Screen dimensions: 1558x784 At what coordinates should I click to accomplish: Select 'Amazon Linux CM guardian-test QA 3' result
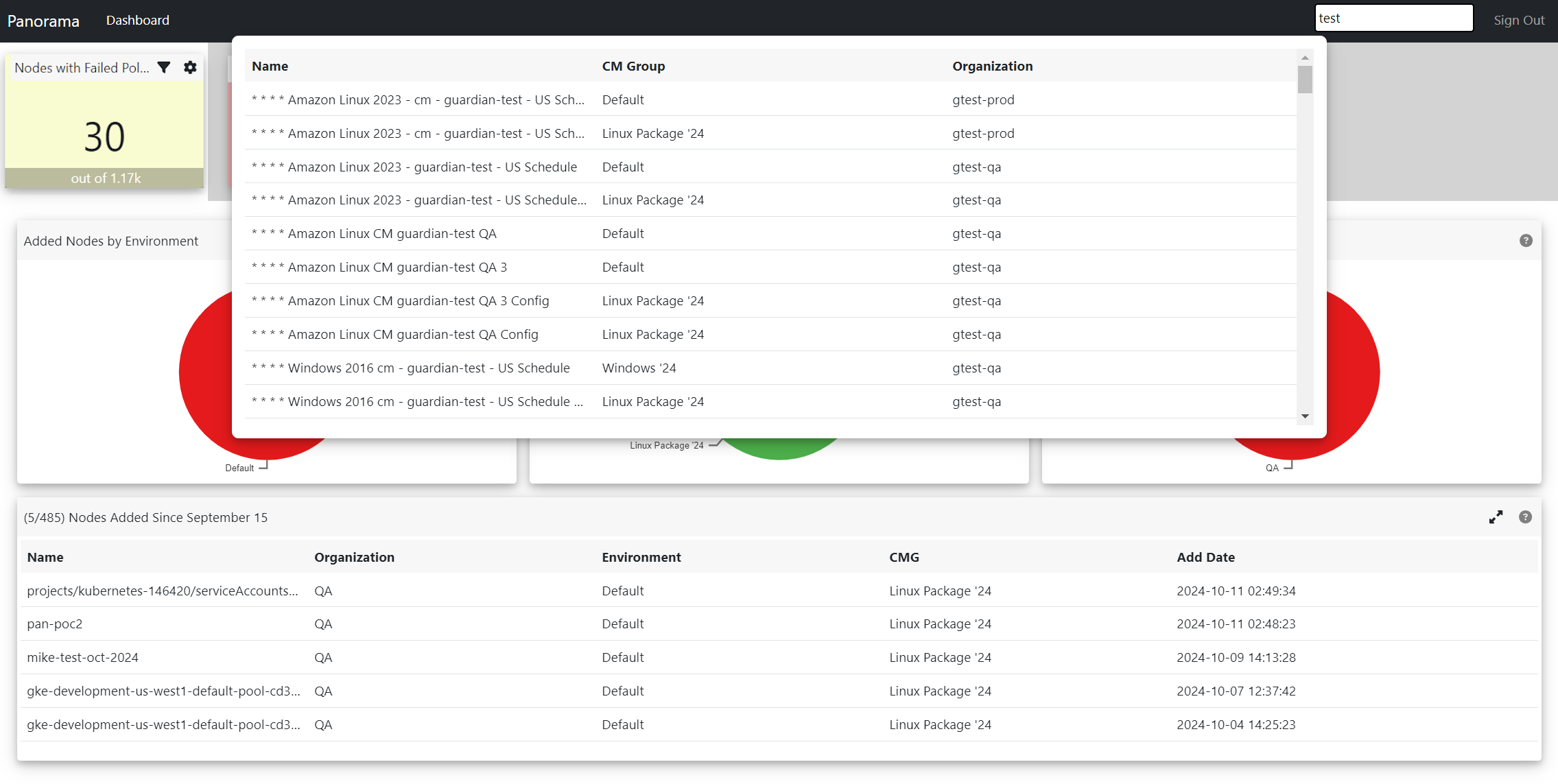[x=770, y=268]
